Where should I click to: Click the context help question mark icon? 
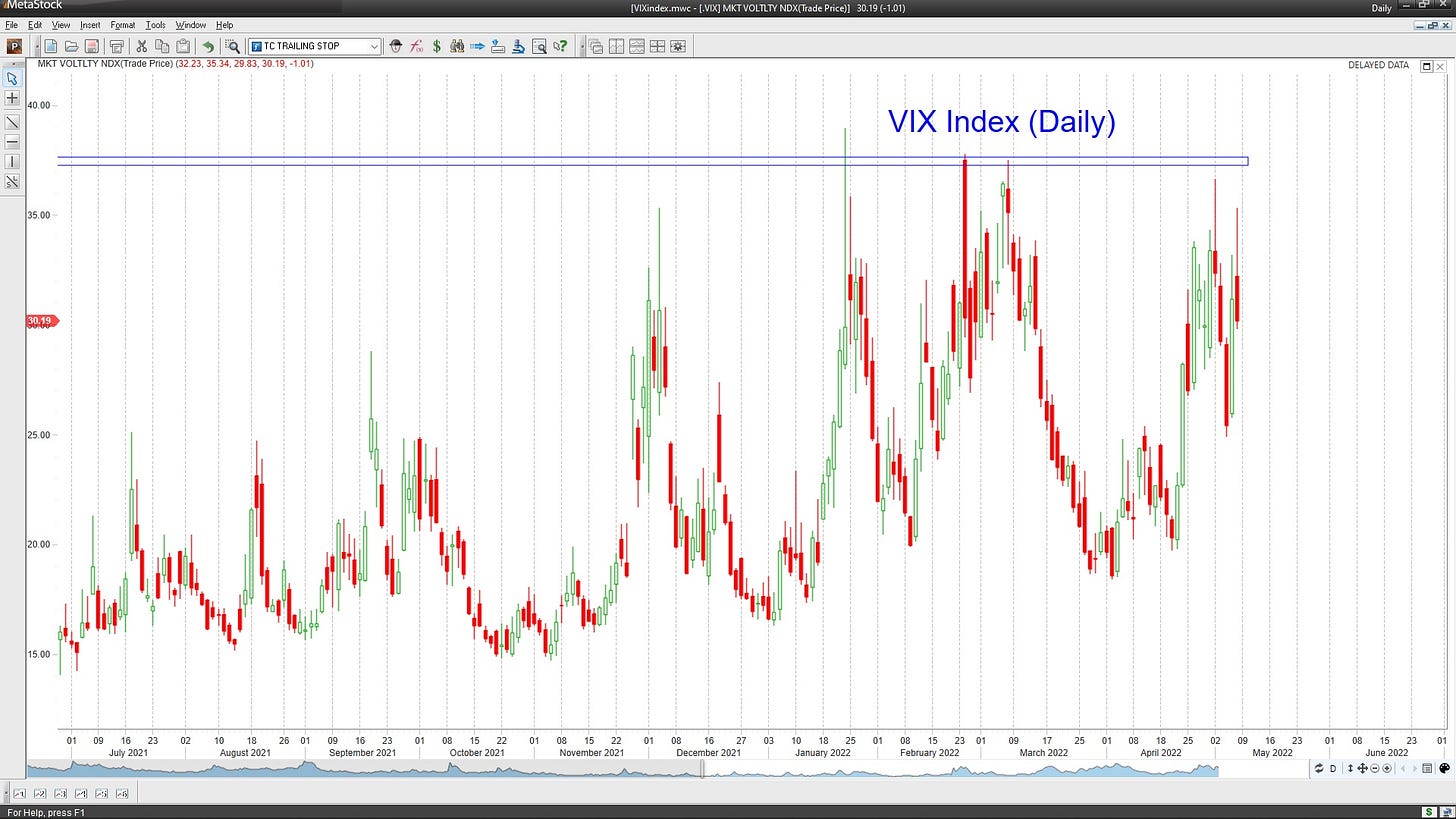561,46
